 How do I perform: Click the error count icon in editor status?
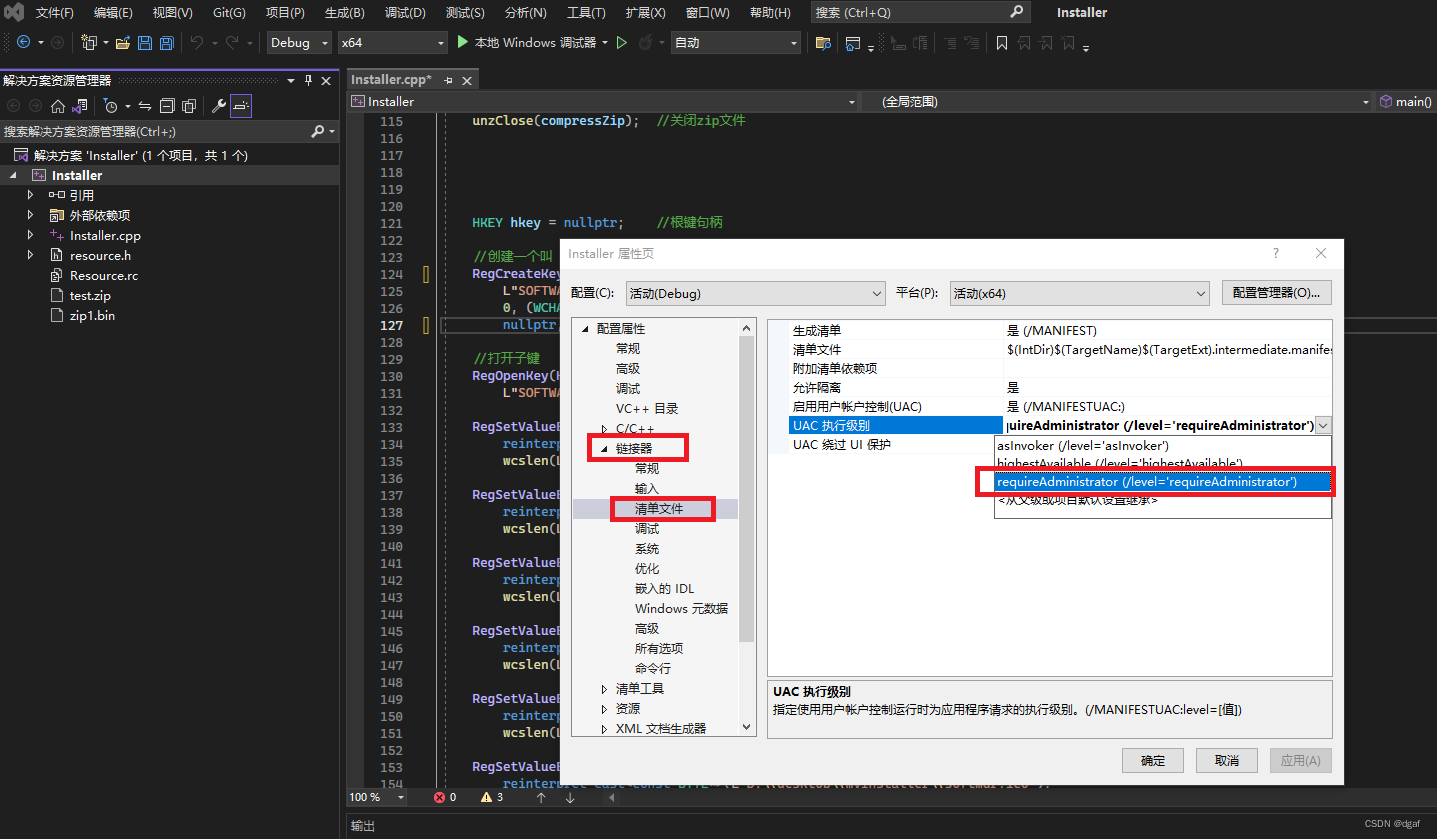coord(440,797)
